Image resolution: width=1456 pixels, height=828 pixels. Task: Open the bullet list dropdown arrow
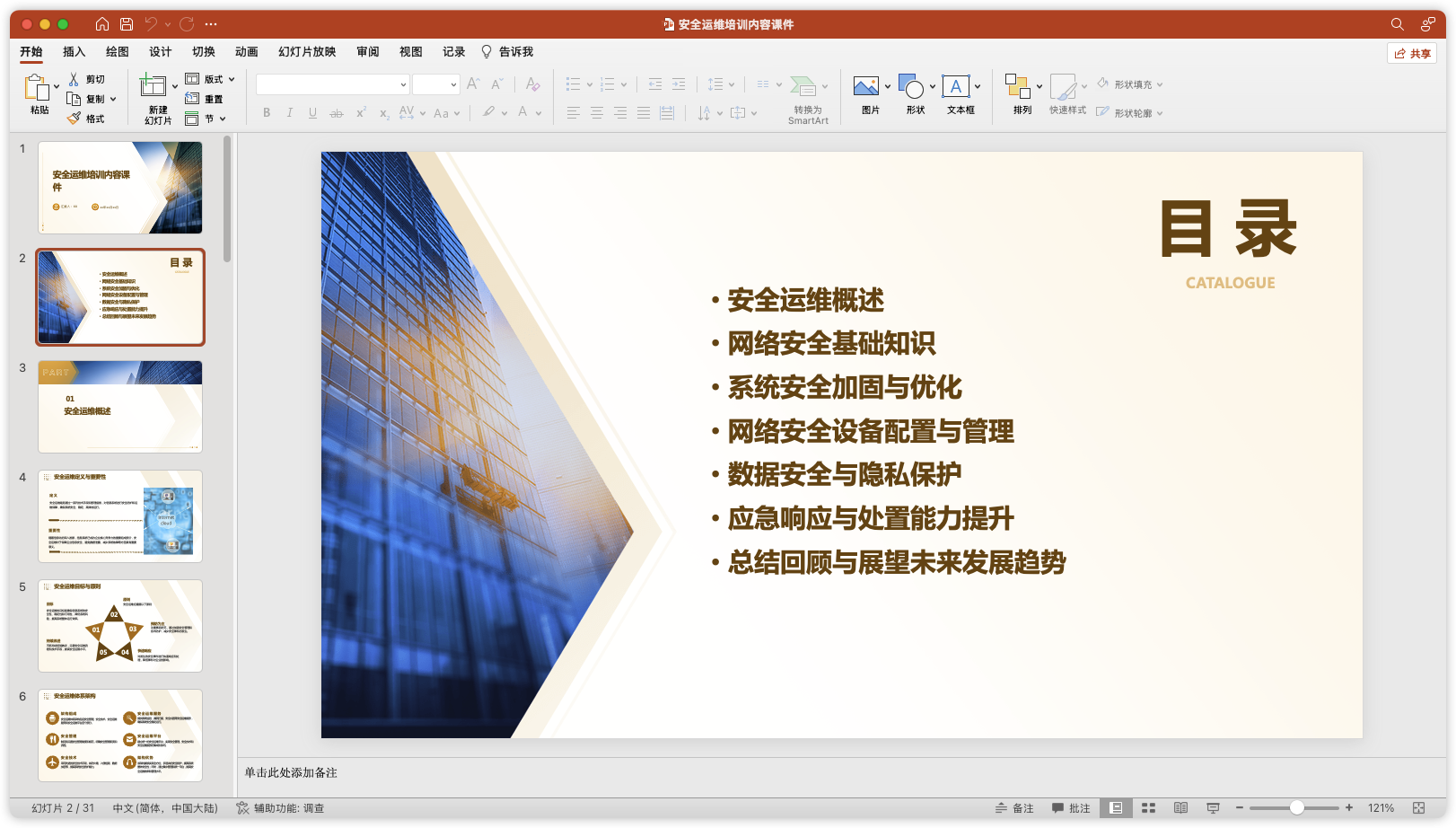pos(590,84)
